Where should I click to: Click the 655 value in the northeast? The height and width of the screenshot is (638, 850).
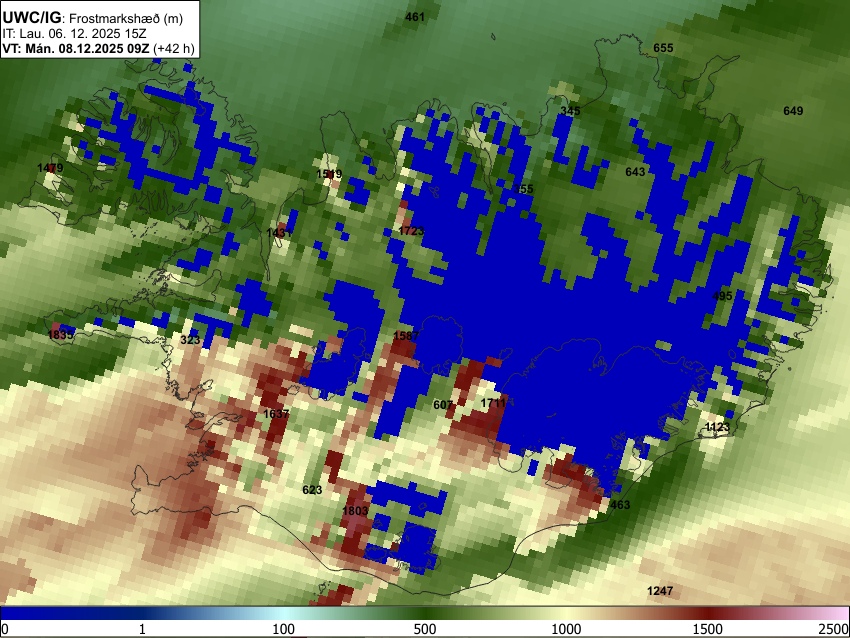[x=663, y=48]
